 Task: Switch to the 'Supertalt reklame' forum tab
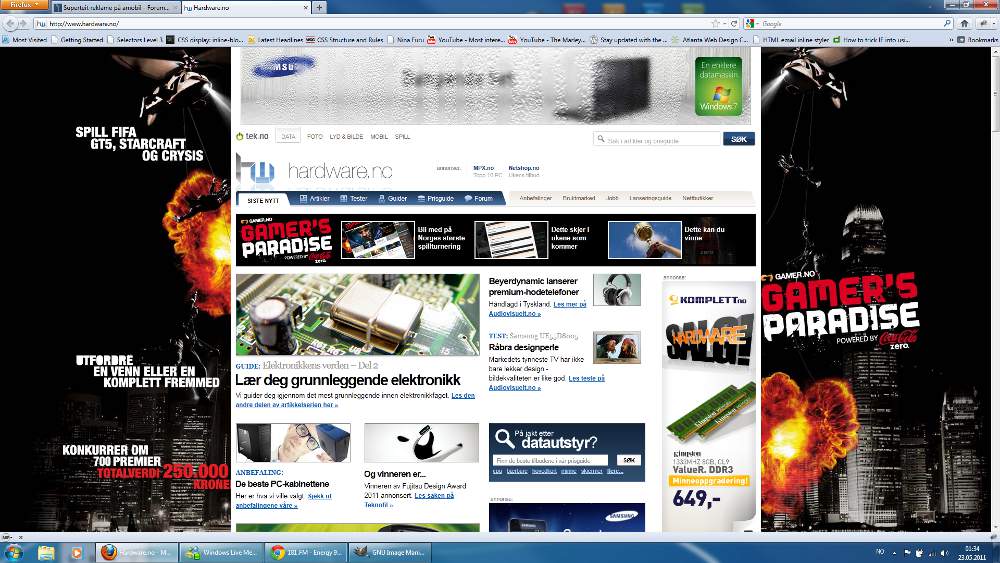pos(115,8)
